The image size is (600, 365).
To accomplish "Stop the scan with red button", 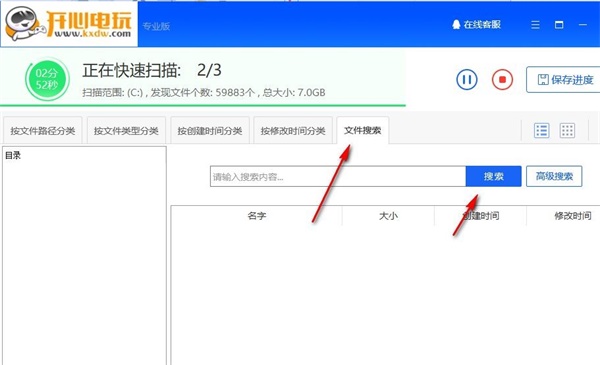I will tap(502, 80).
